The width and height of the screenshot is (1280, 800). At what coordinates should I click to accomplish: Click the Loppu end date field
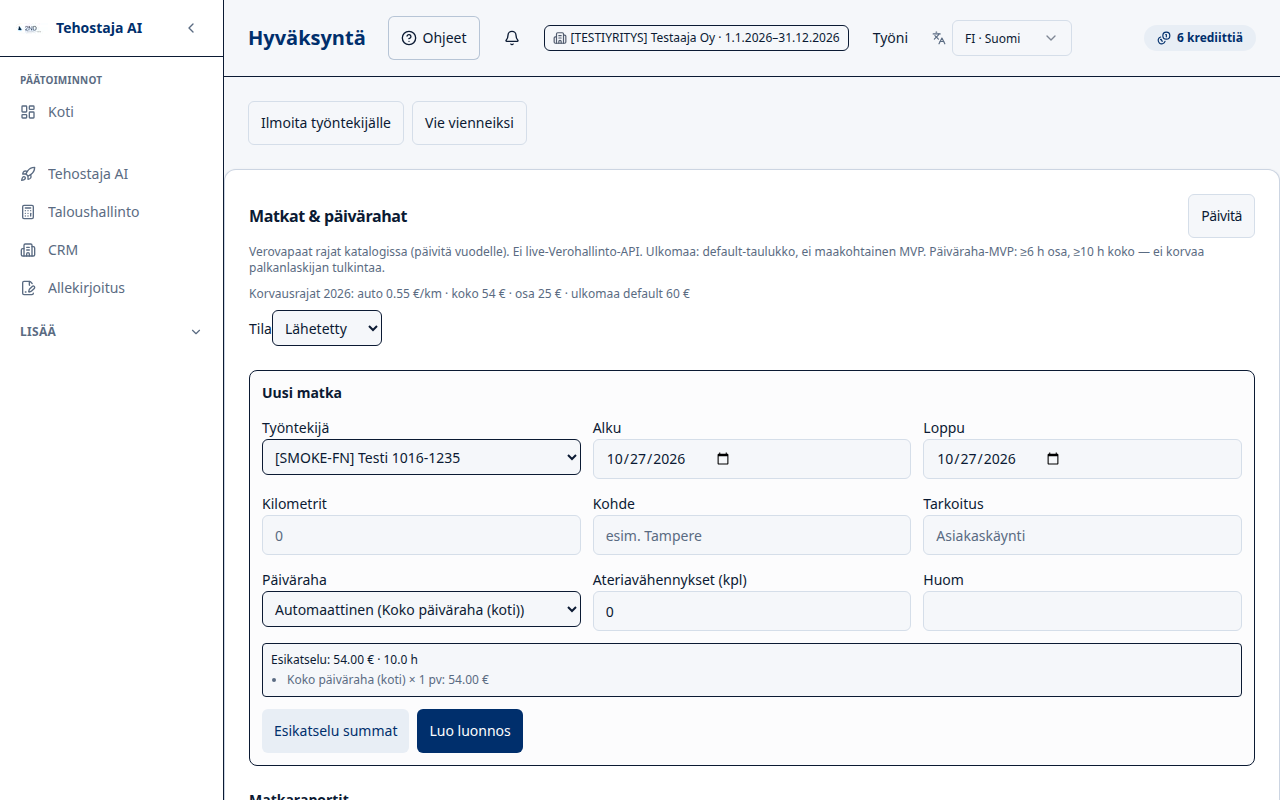tap(1082, 459)
